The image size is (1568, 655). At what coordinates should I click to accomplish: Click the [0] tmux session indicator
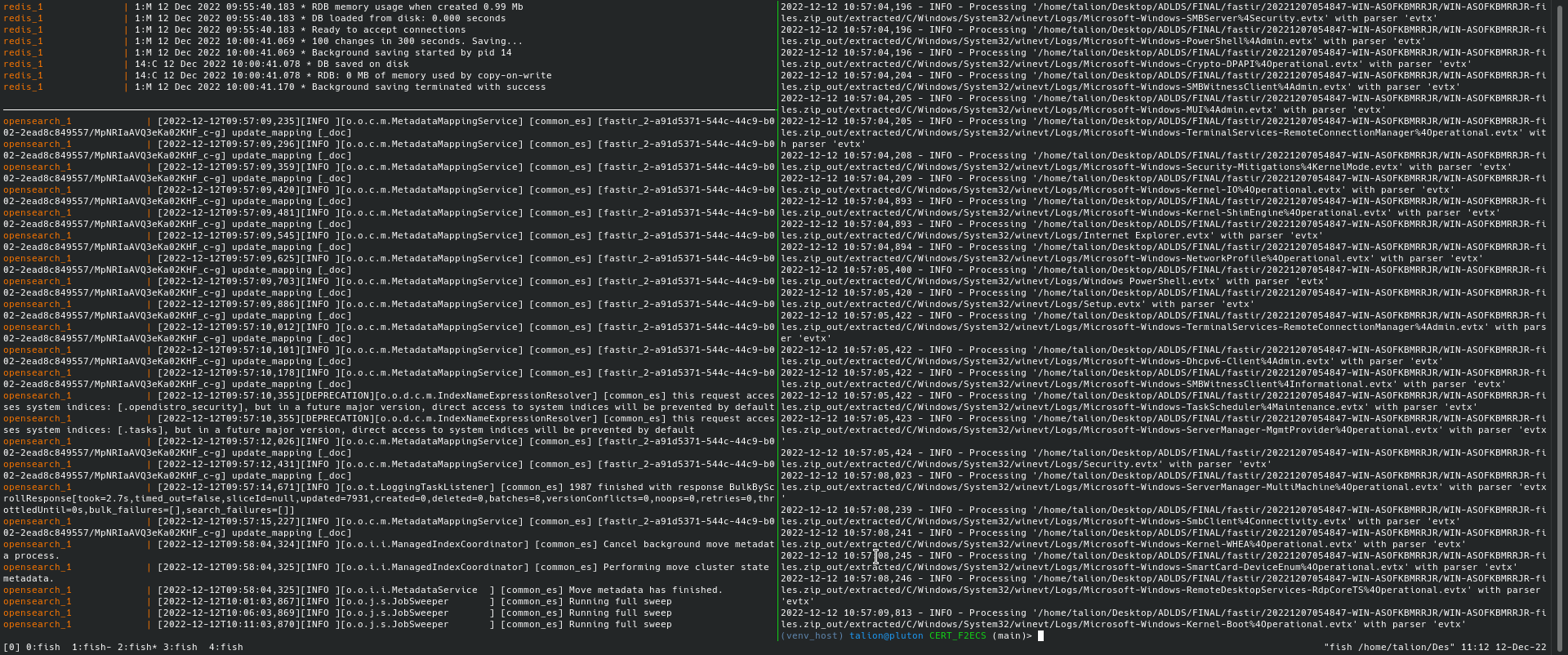[x=11, y=647]
